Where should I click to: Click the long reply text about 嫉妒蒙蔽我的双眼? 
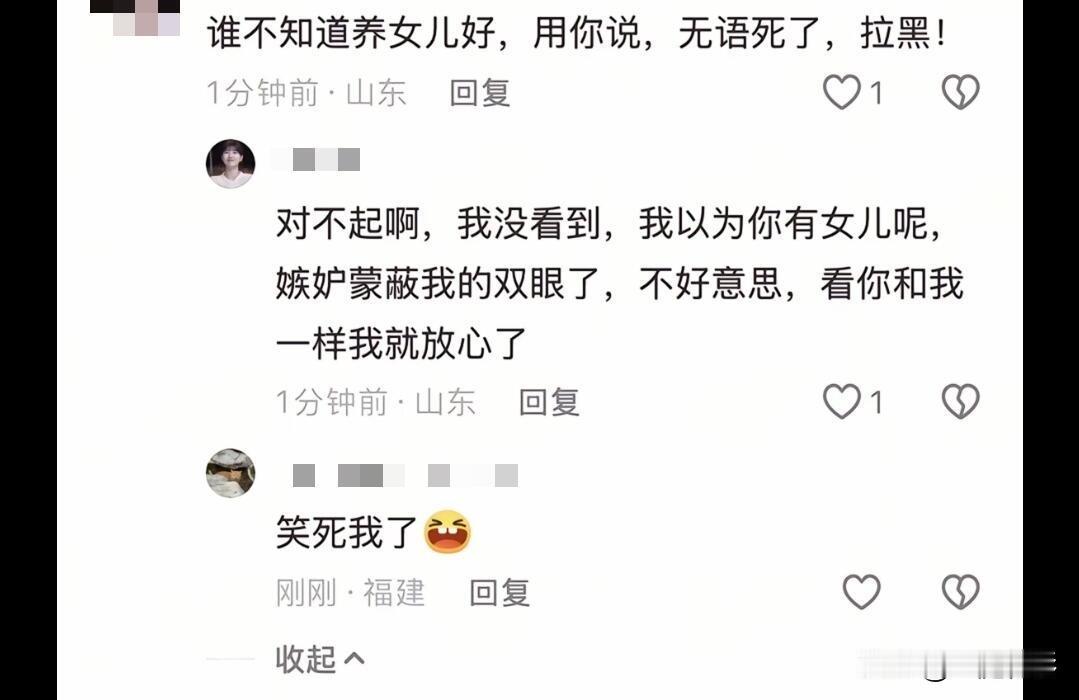619,284
